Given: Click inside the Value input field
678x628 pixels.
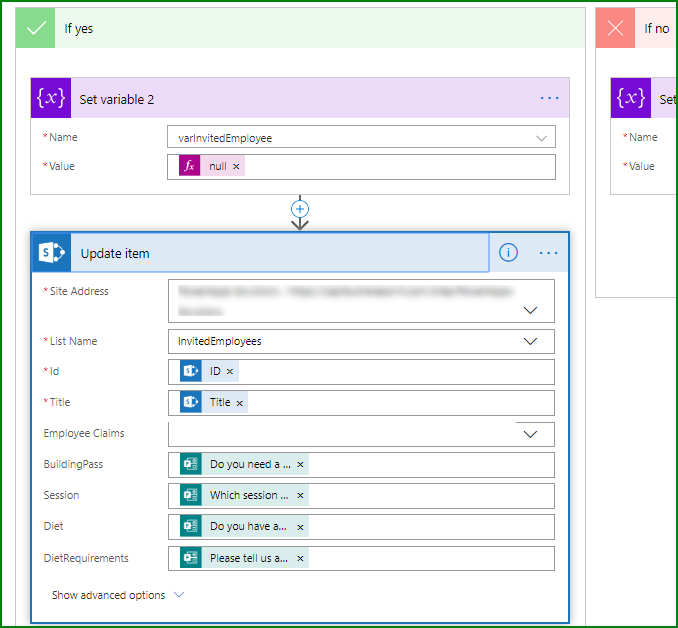Looking at the screenshot, I should [361, 167].
